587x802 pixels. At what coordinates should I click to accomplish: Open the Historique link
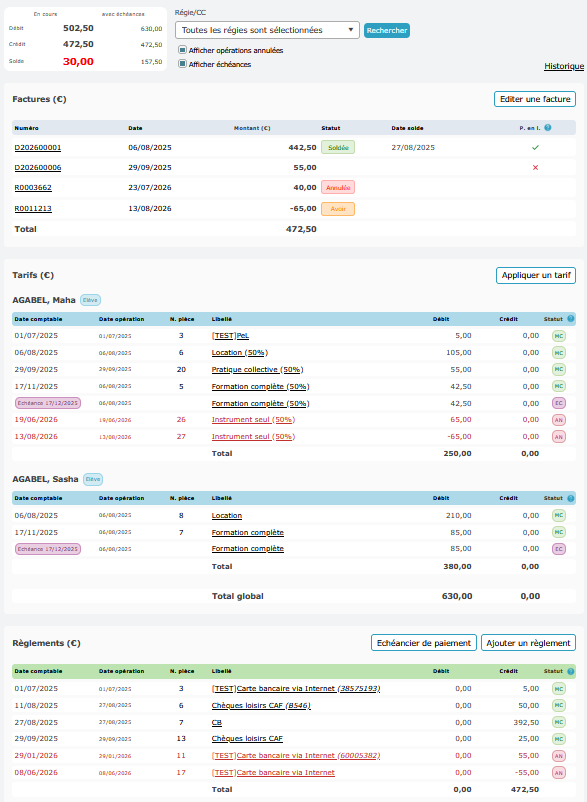click(563, 66)
